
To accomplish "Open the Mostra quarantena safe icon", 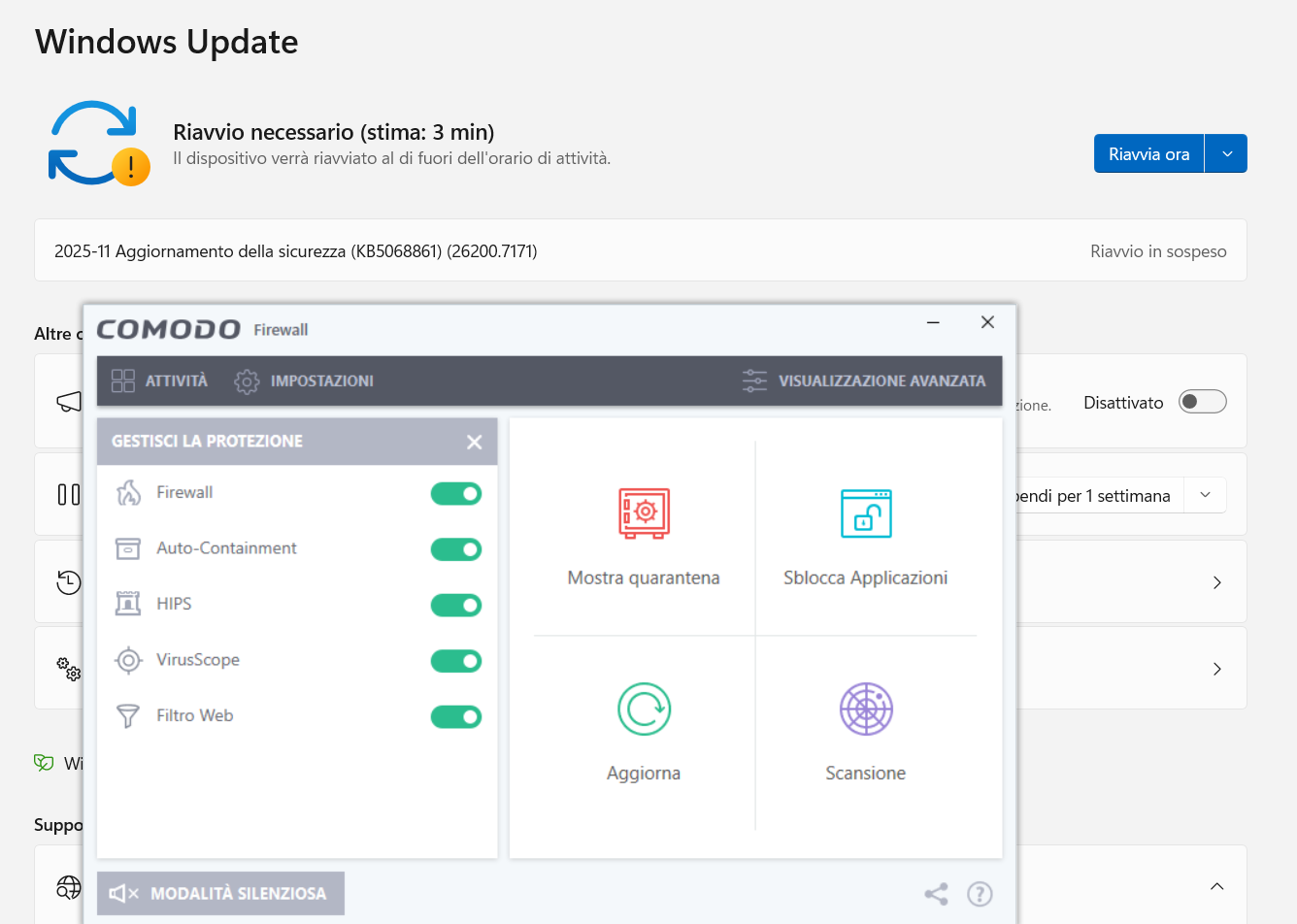I will pos(644,513).
